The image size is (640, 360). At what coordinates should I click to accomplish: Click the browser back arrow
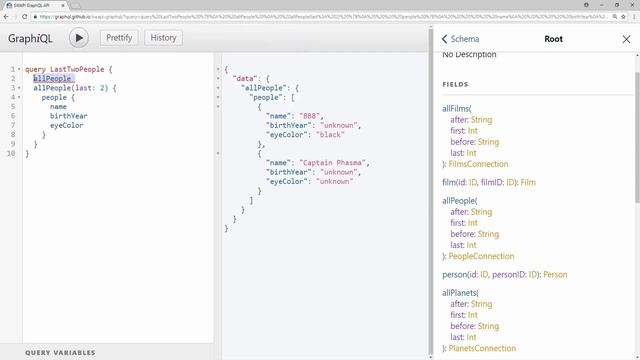(6, 17)
